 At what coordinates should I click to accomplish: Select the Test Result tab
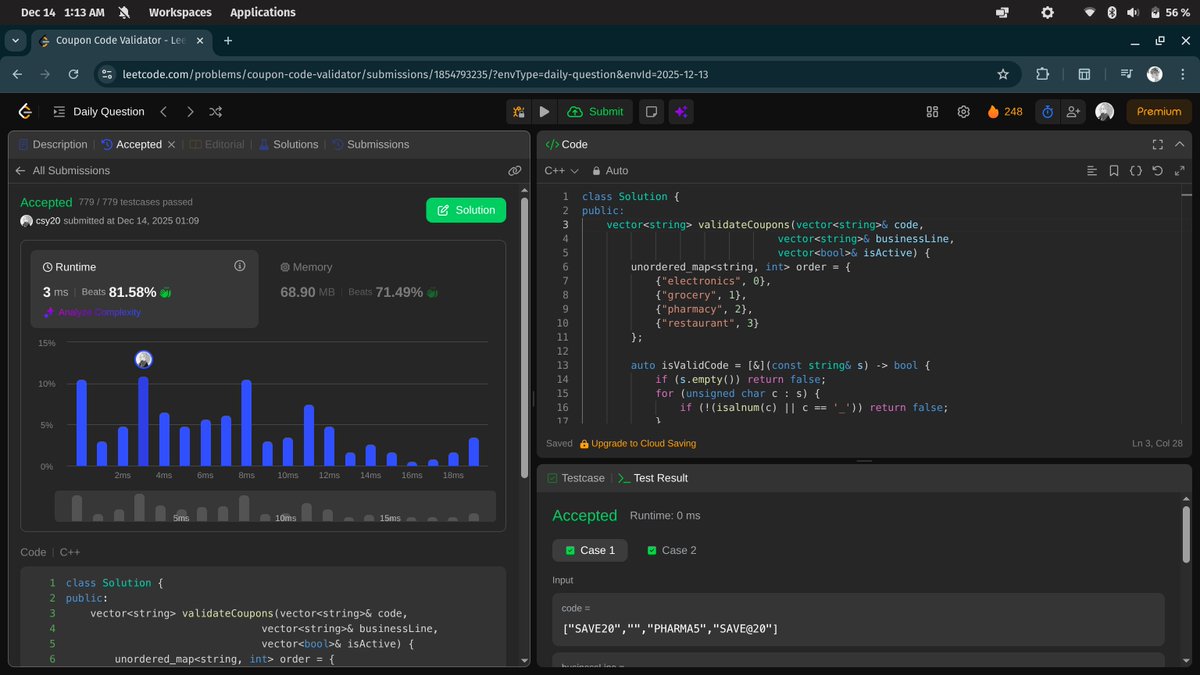pyautogui.click(x=653, y=478)
